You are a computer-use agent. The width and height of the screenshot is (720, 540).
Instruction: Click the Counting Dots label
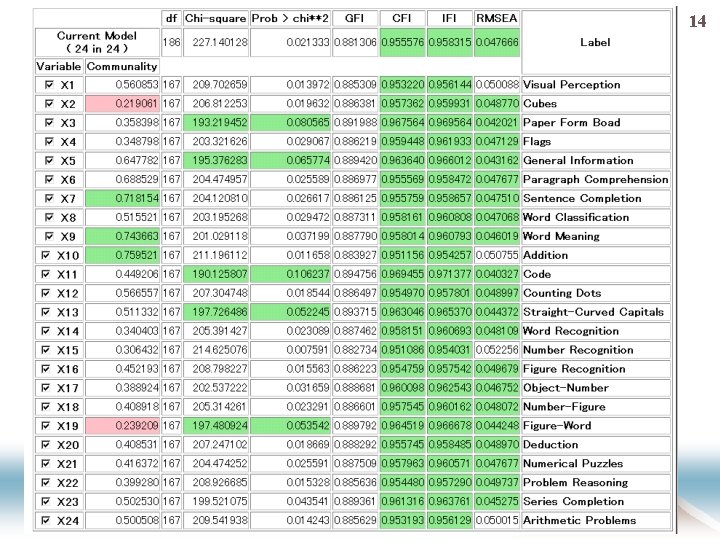tap(562, 293)
